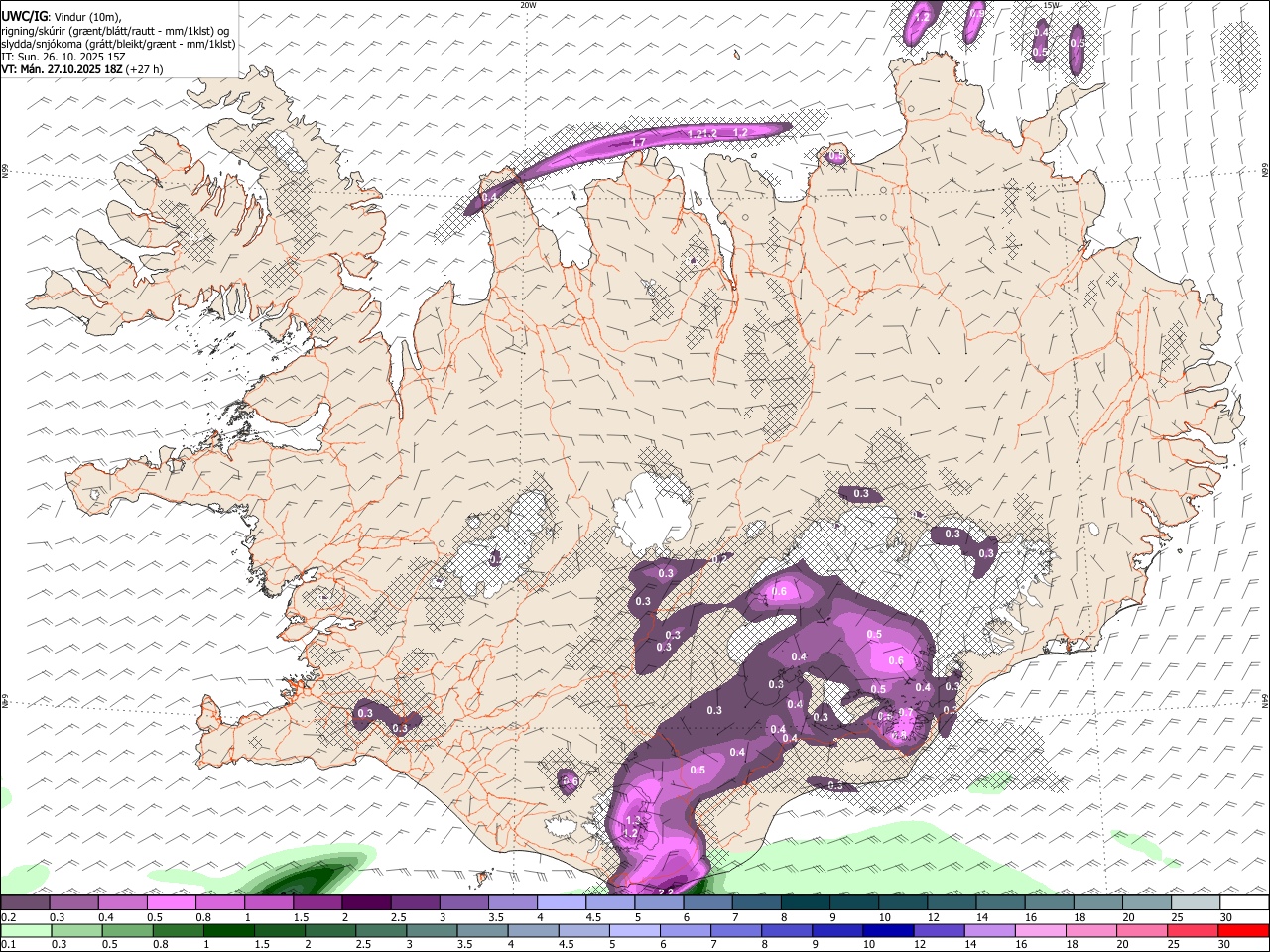Click the 'rigning/skúrir' legend description line
This screenshot has height=952, width=1270.
tap(116, 30)
